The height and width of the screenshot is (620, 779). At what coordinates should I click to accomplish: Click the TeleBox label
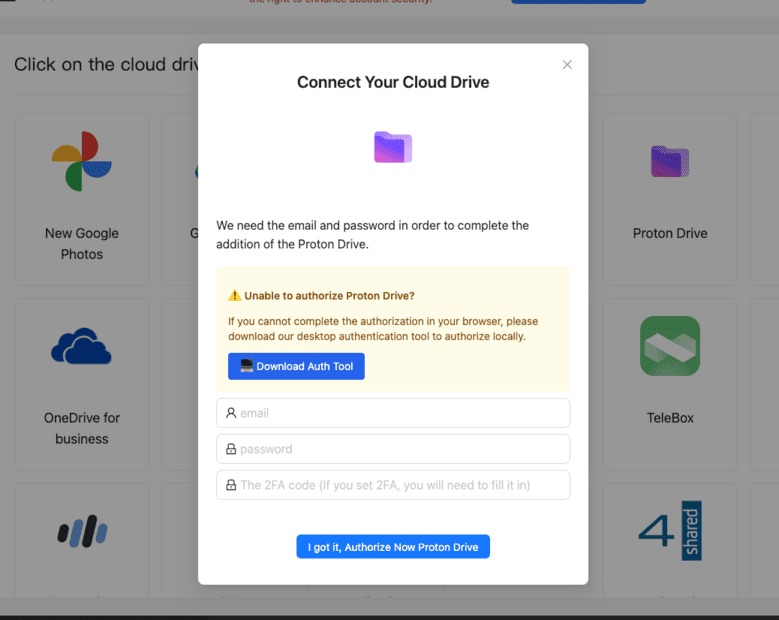[670, 418]
